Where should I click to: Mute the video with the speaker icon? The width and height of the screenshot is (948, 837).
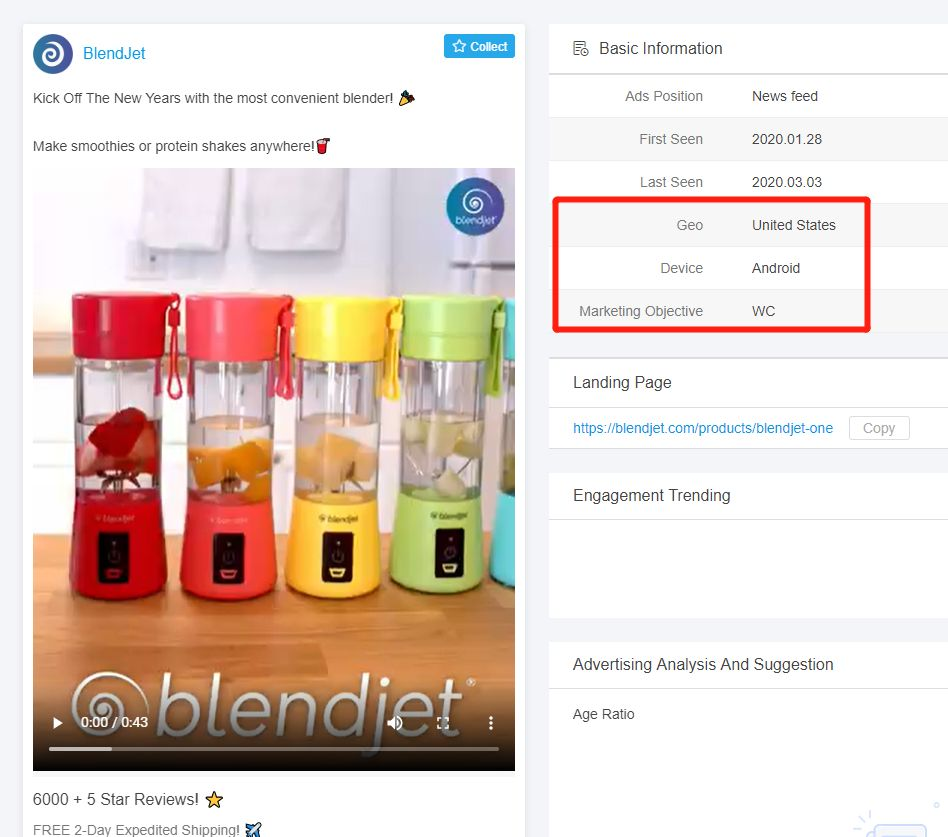tap(395, 723)
